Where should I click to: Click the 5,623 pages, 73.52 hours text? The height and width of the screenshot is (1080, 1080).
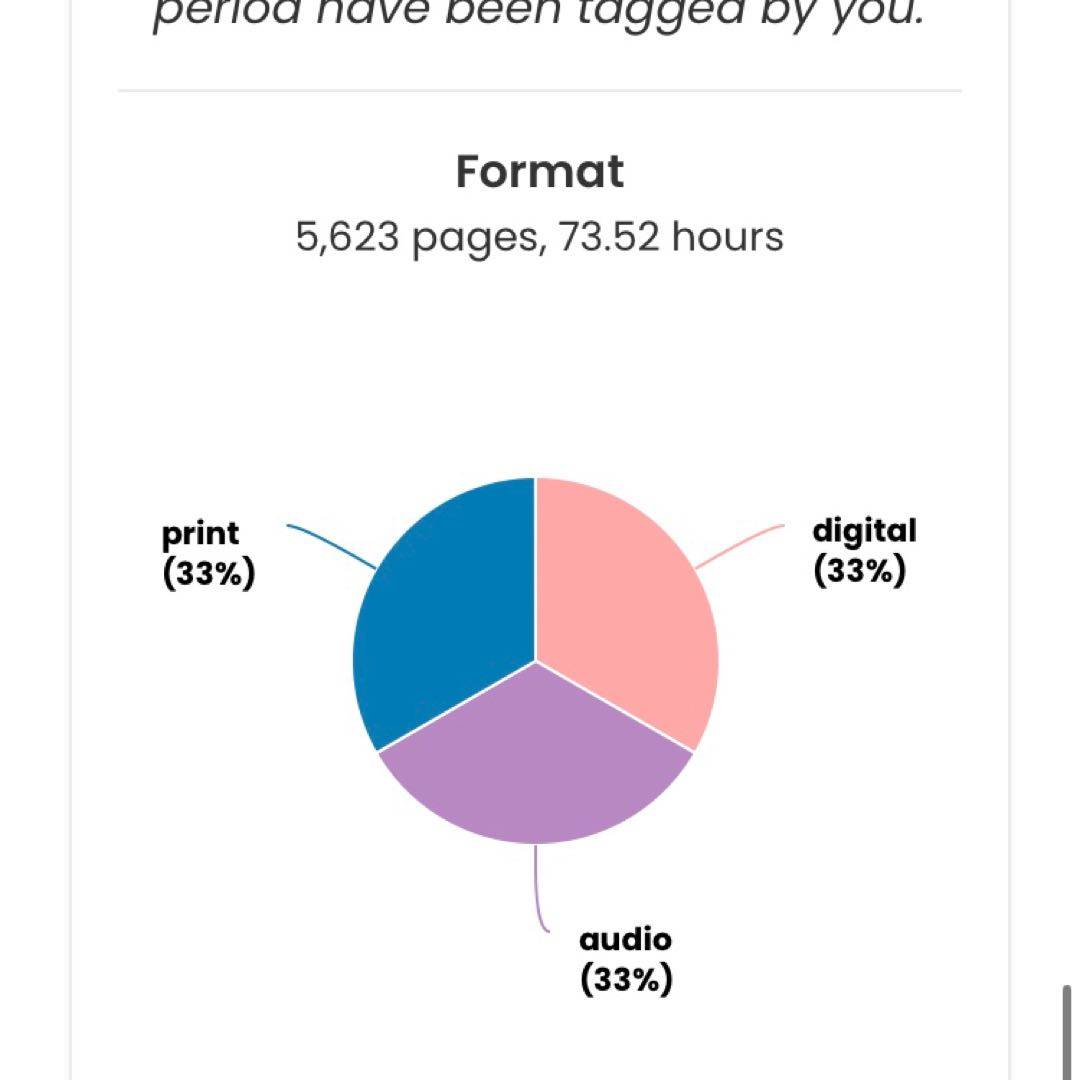click(x=540, y=238)
